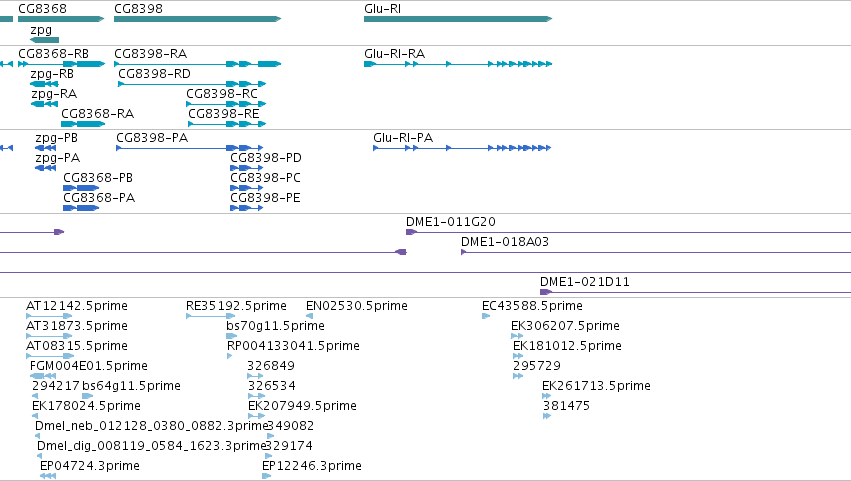Click the 326534 EST label

click(x=272, y=386)
